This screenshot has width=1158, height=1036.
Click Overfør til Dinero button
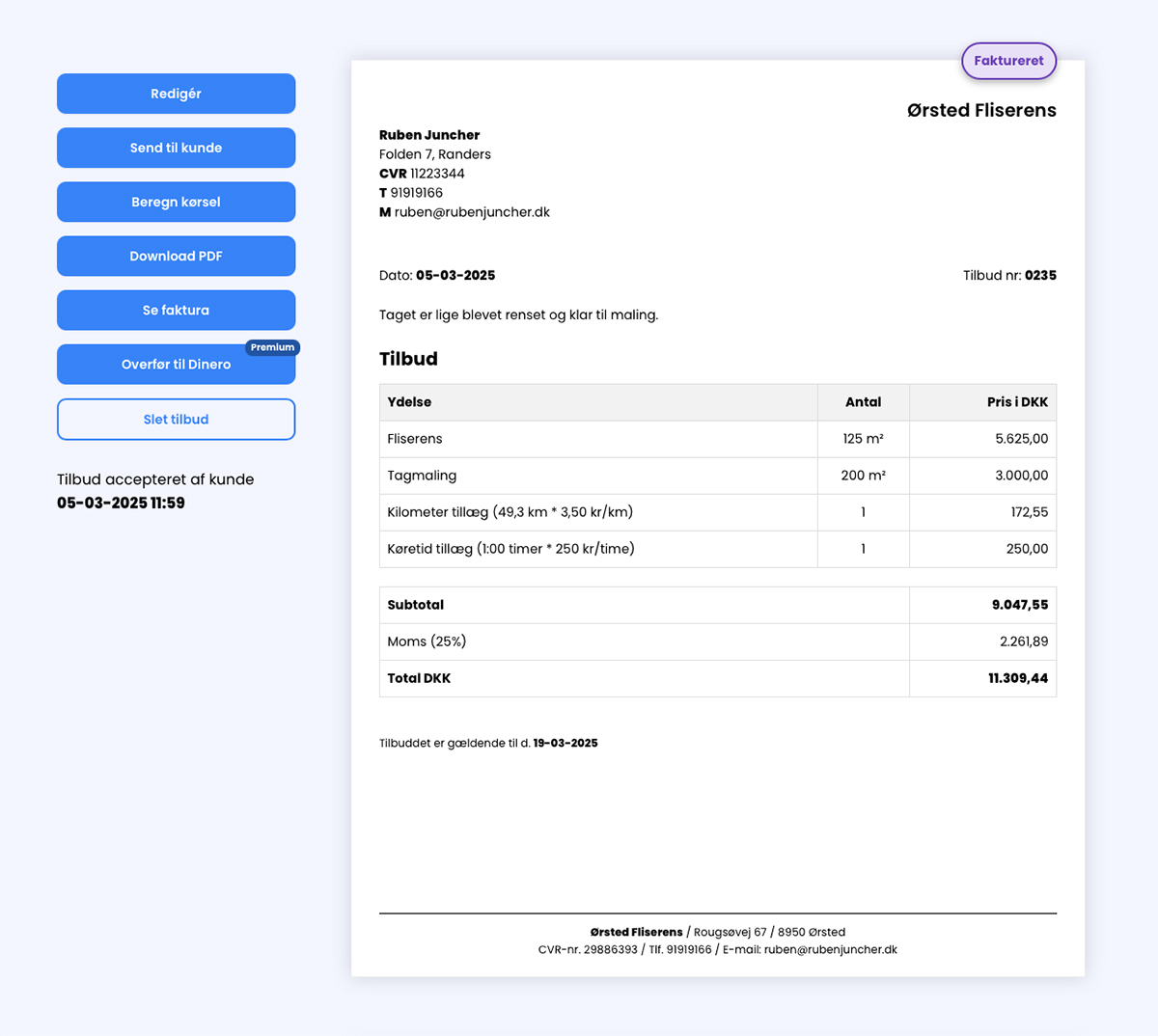176,365
